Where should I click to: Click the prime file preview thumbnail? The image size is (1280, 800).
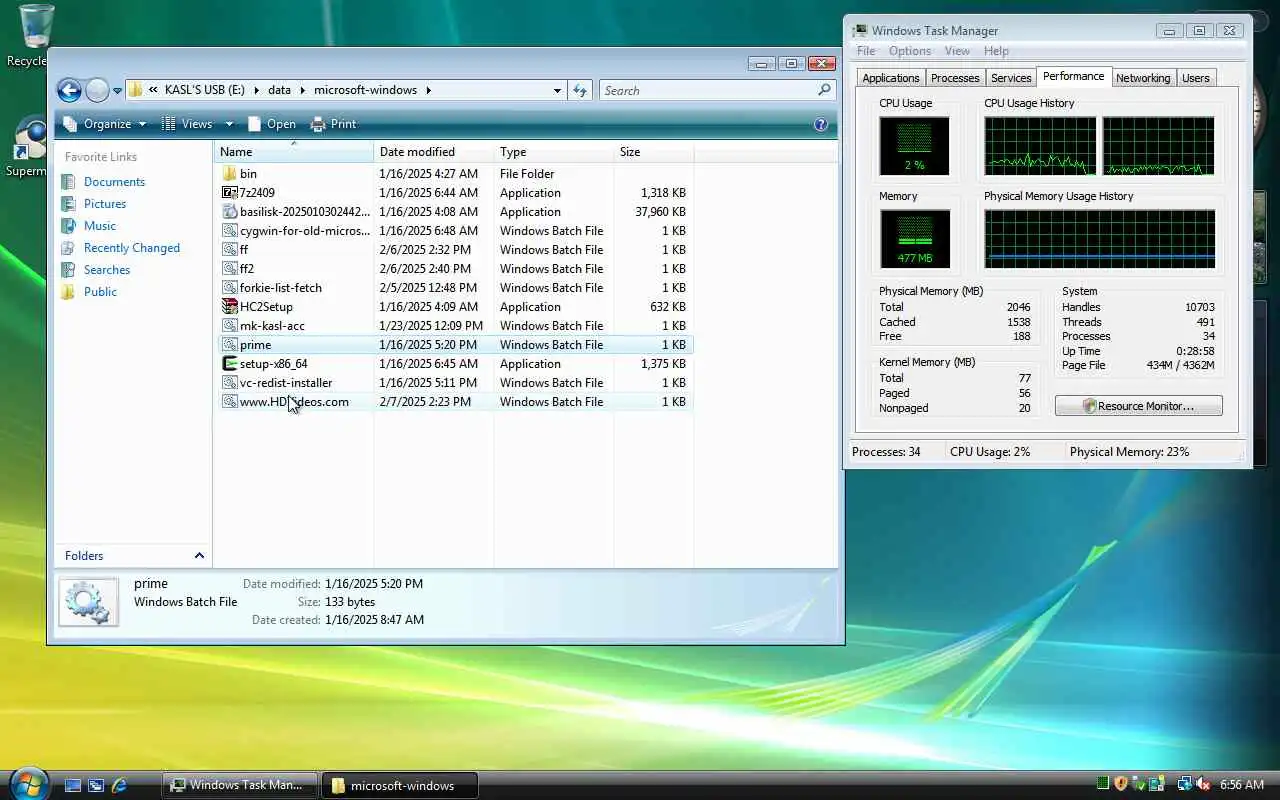point(88,602)
